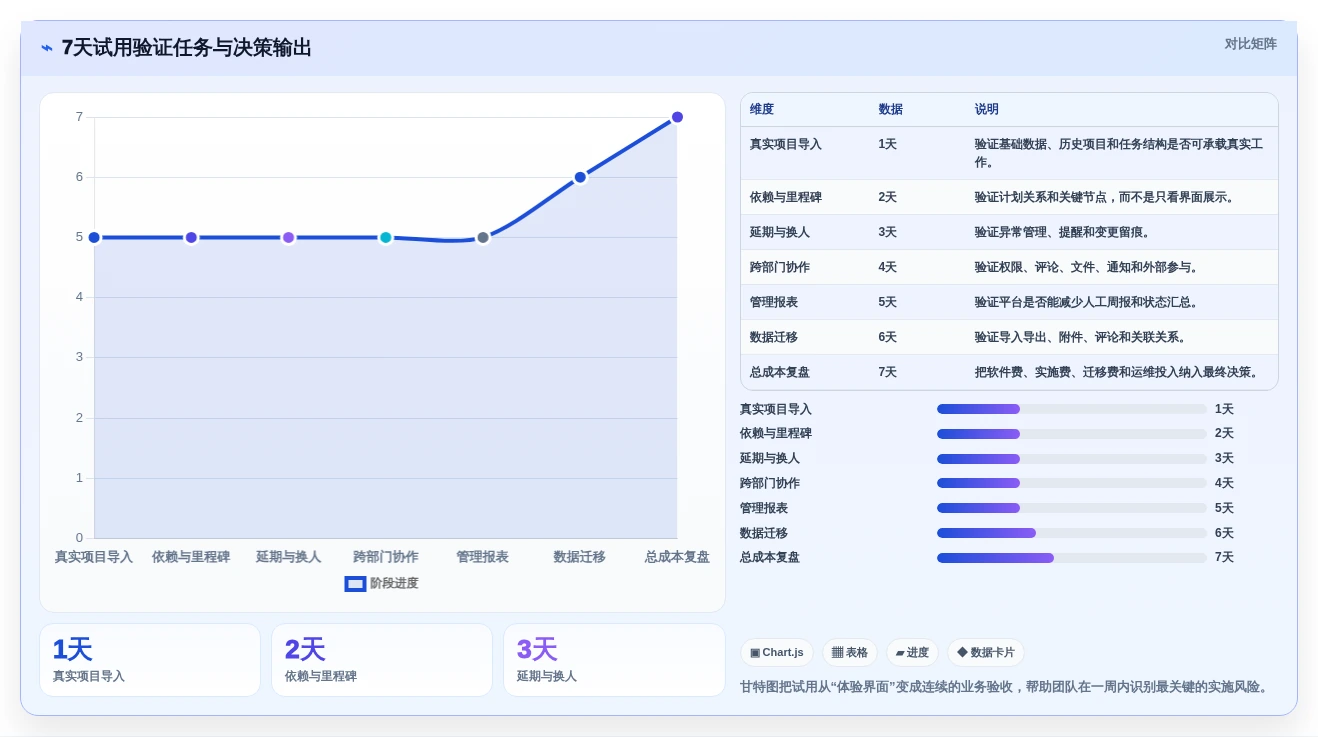Select the 数据卡片 tag chip
The image size is (1318, 737).
[986, 653]
